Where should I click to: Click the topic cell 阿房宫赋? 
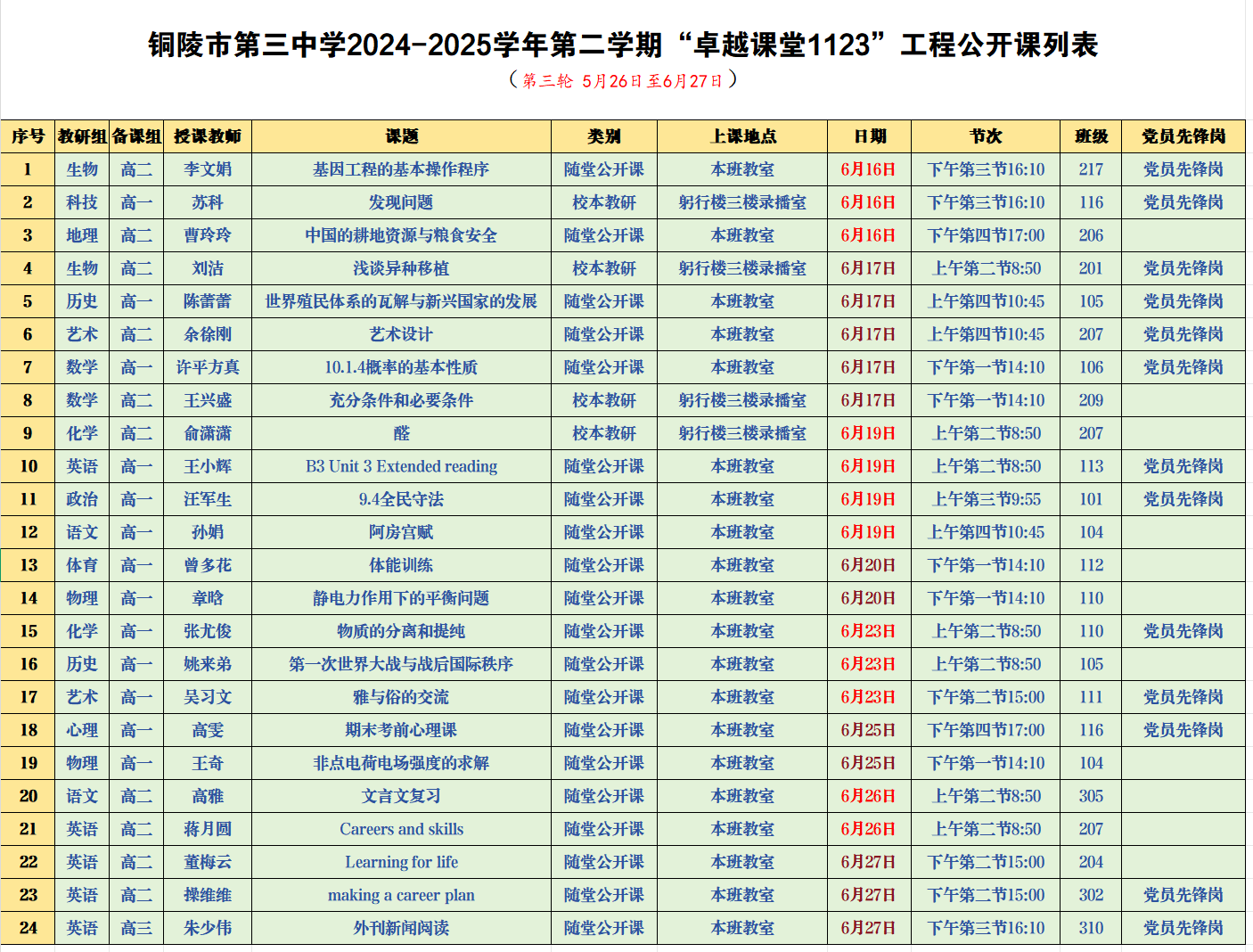pos(401,532)
